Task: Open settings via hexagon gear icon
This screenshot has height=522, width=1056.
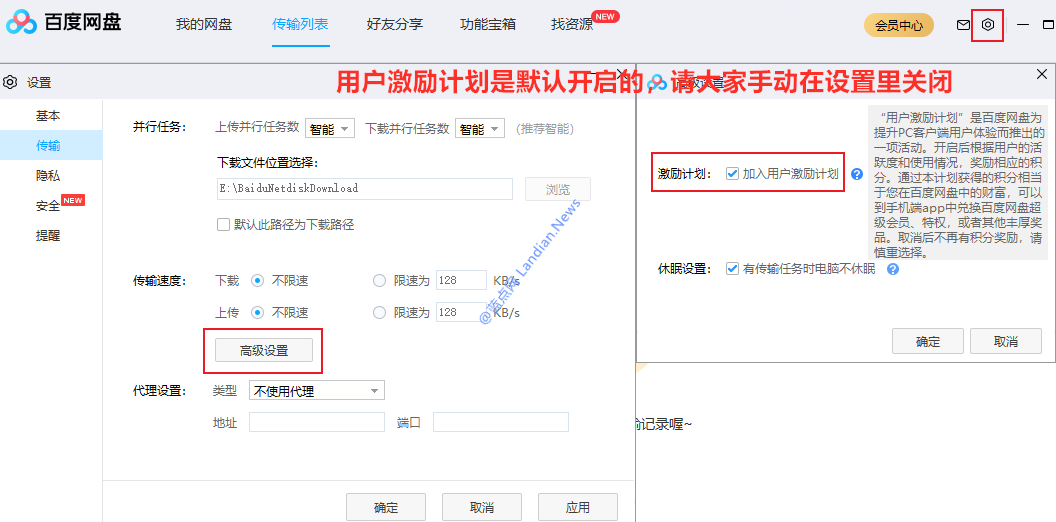Action: (x=987, y=25)
